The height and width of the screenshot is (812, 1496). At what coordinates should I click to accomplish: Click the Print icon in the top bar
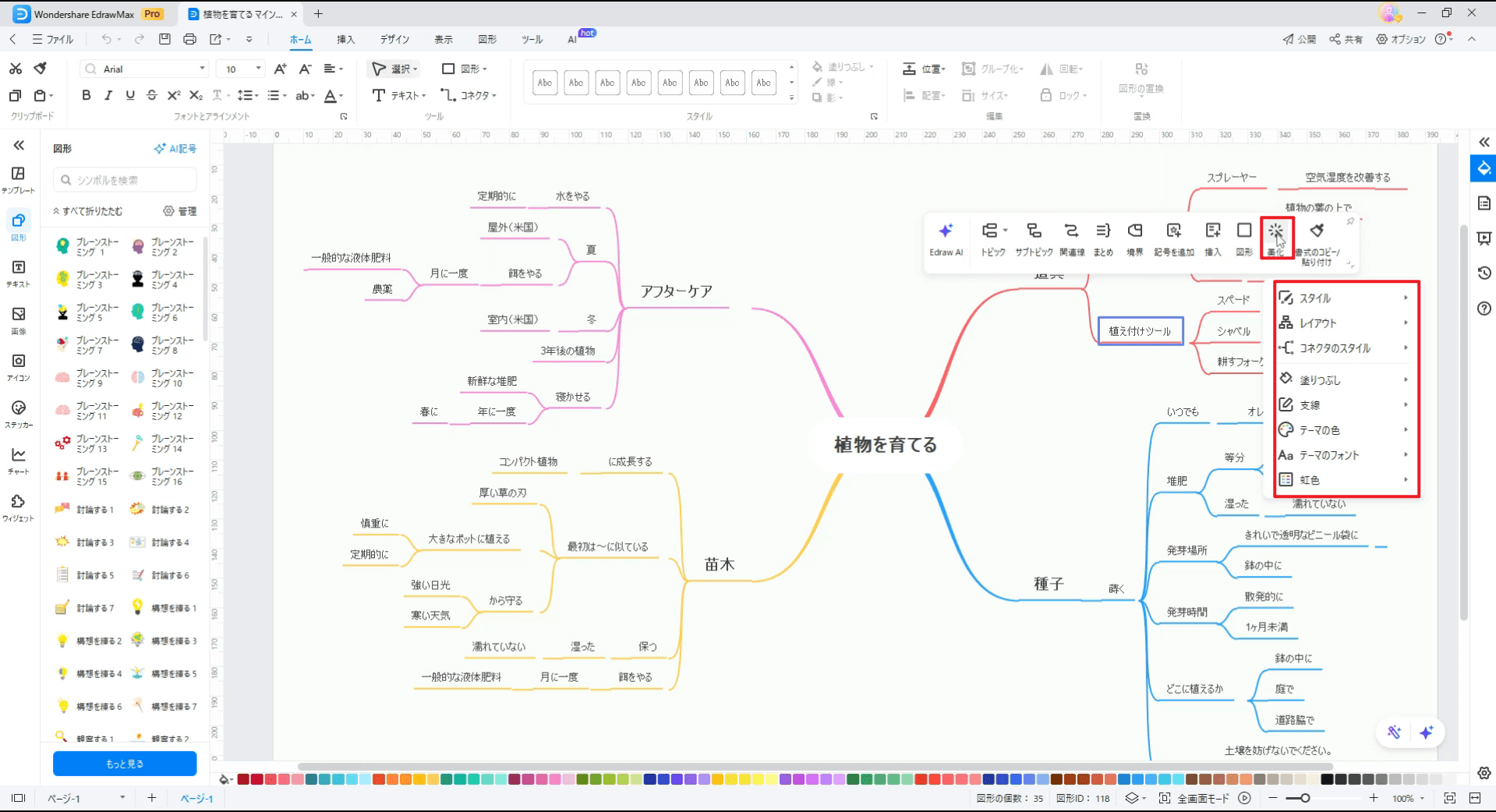[x=189, y=39]
